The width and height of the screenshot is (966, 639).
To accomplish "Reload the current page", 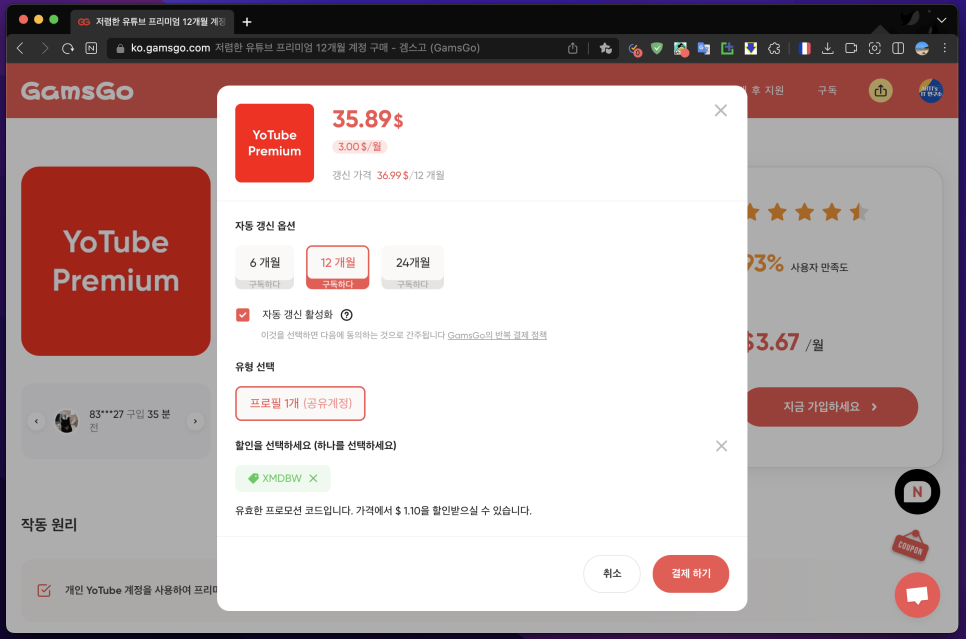I will [68, 48].
